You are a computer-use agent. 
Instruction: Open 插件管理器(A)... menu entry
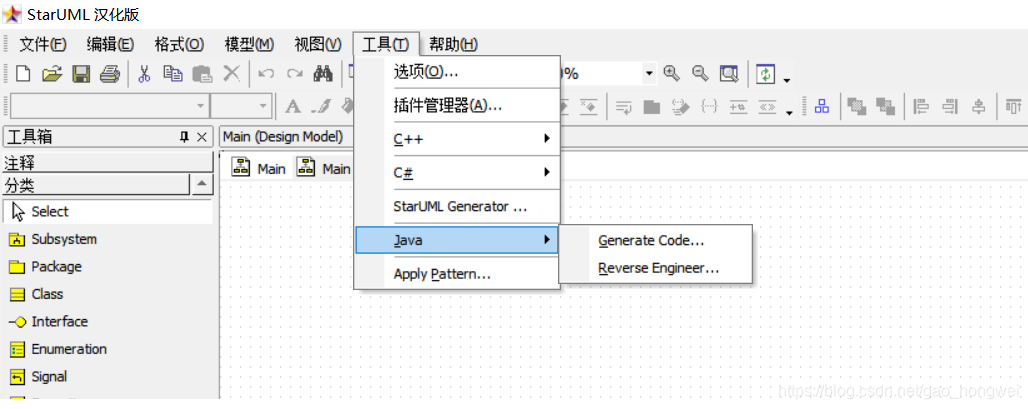tap(457, 105)
